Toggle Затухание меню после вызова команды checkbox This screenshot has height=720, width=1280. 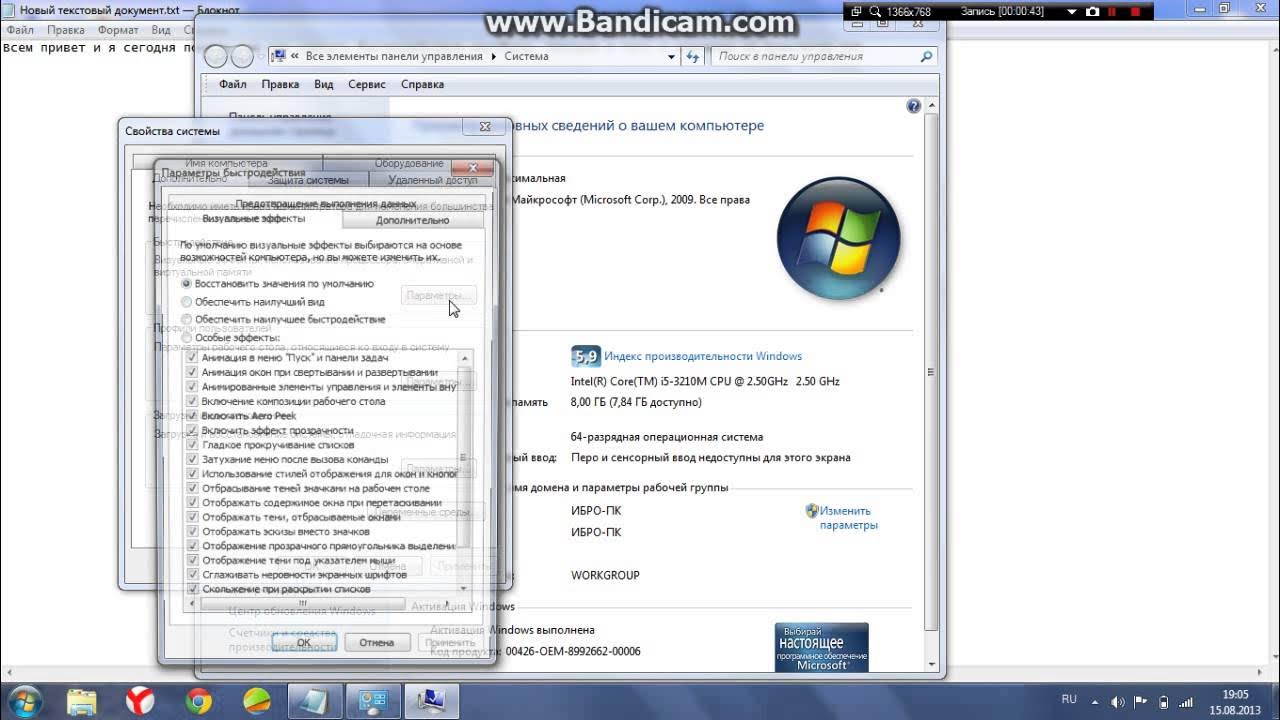coord(193,459)
